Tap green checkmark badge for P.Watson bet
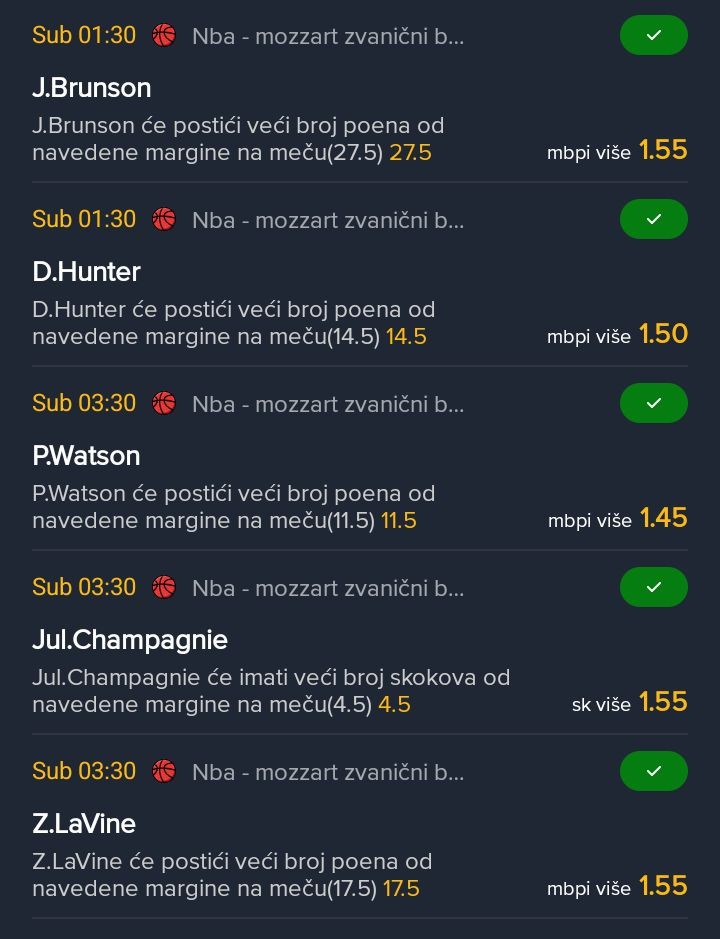This screenshot has width=720, height=939. coord(654,404)
